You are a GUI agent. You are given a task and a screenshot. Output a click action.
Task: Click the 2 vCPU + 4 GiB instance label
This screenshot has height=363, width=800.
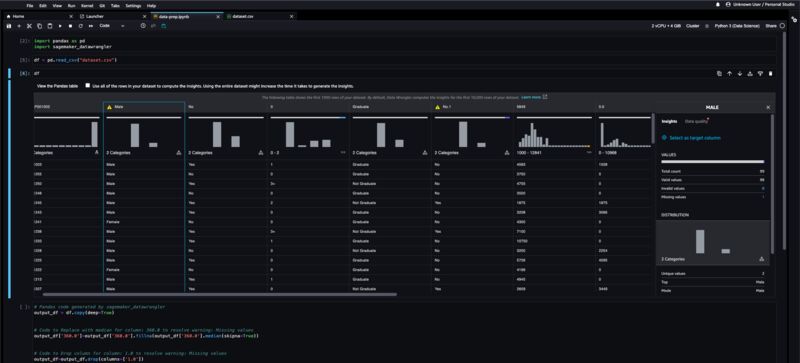pyautogui.click(x=666, y=26)
